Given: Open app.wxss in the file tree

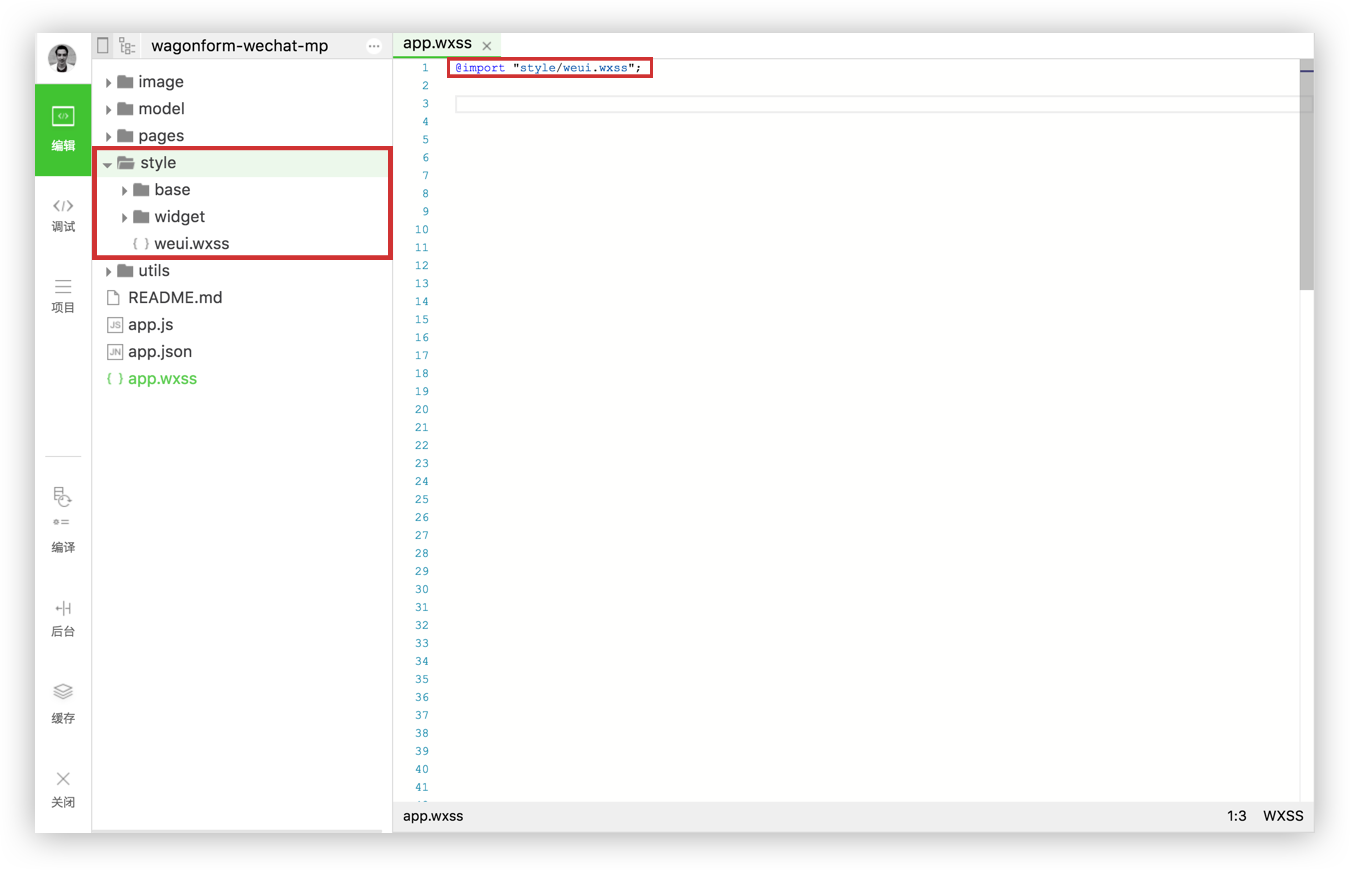Looking at the screenshot, I should coord(162,379).
